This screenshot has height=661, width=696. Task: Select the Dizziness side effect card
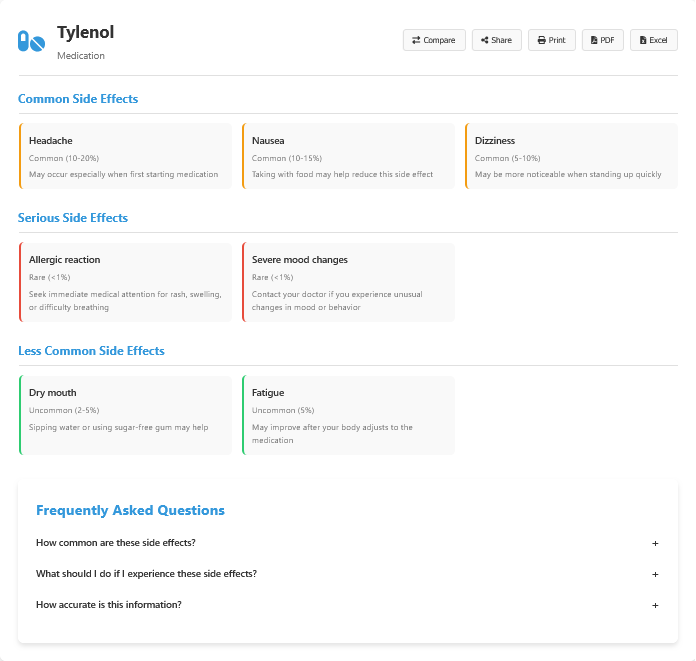tap(571, 156)
